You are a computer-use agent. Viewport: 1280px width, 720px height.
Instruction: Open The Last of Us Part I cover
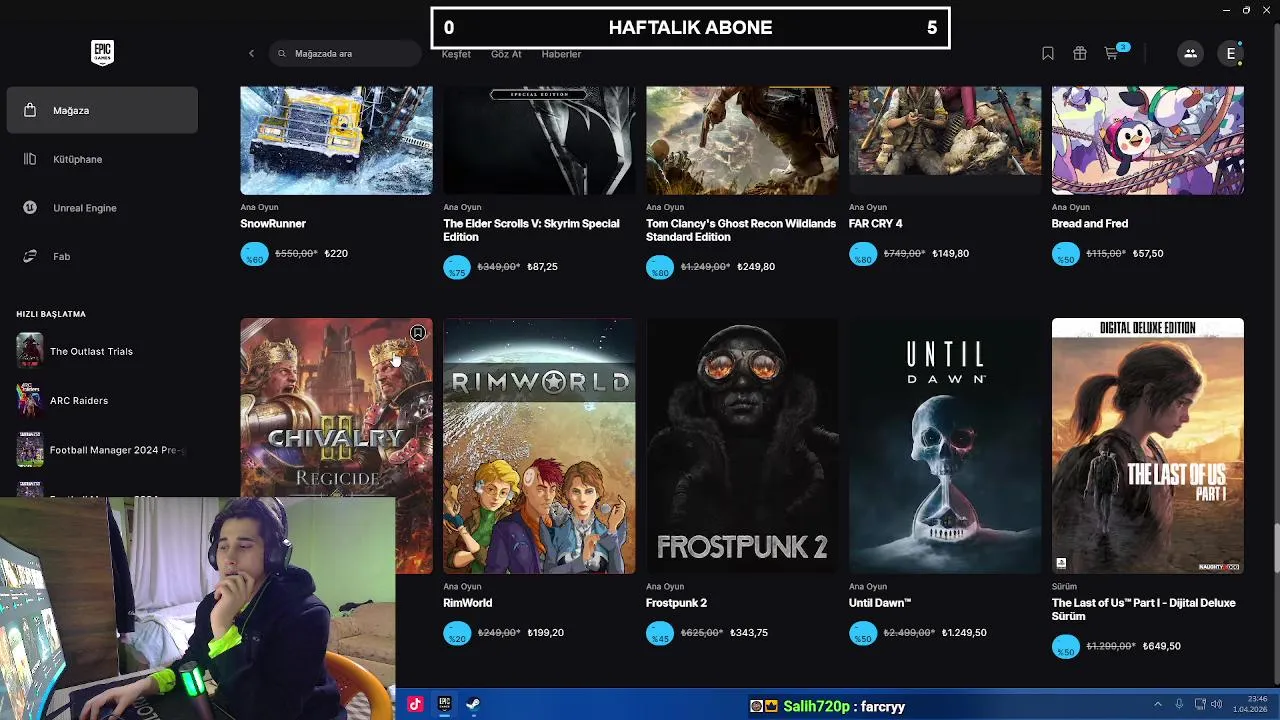(1148, 446)
